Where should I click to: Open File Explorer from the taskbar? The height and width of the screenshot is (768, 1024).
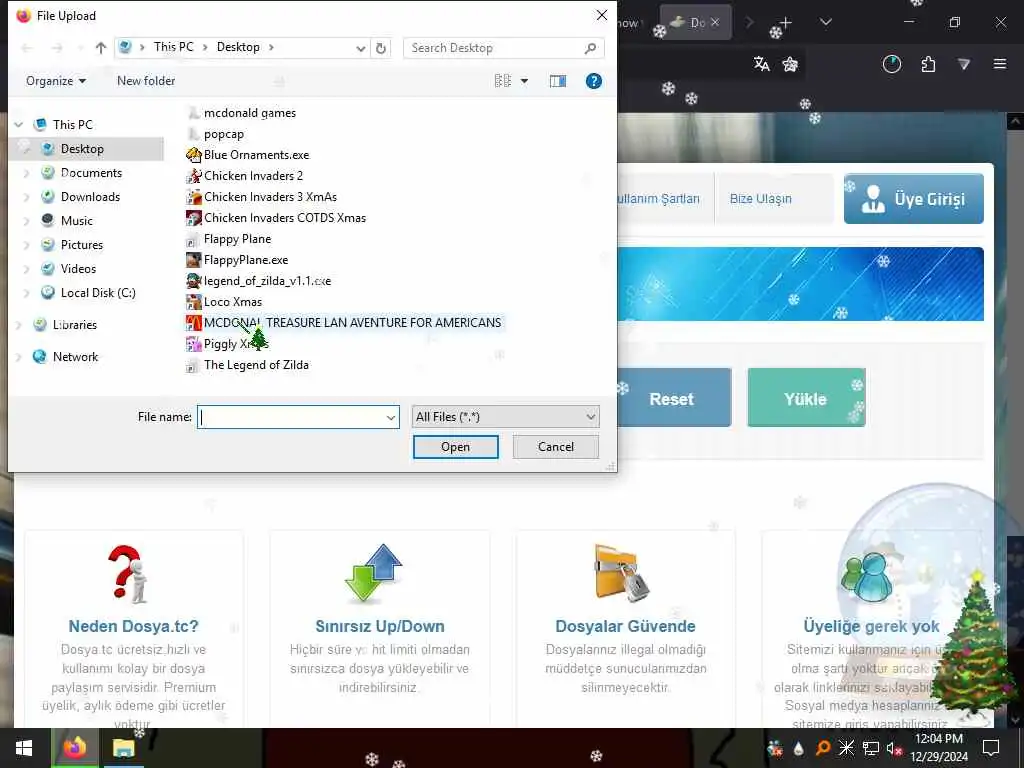coord(123,748)
